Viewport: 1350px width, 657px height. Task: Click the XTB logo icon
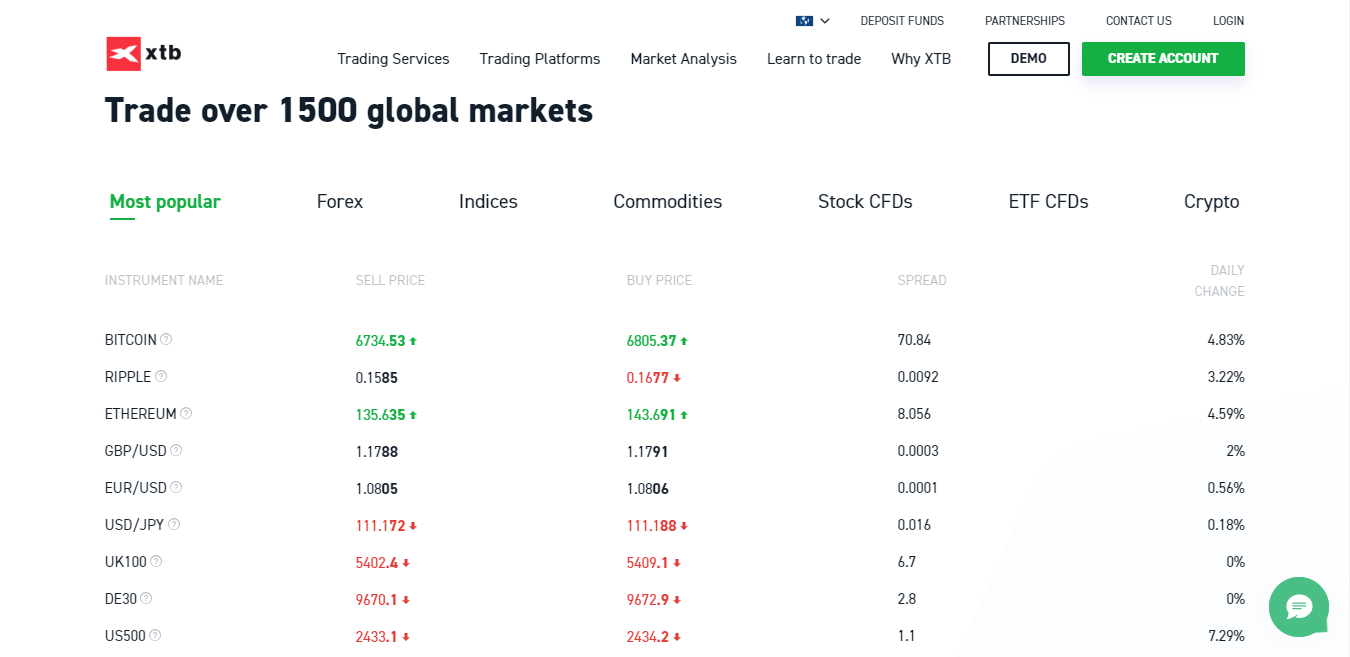124,54
